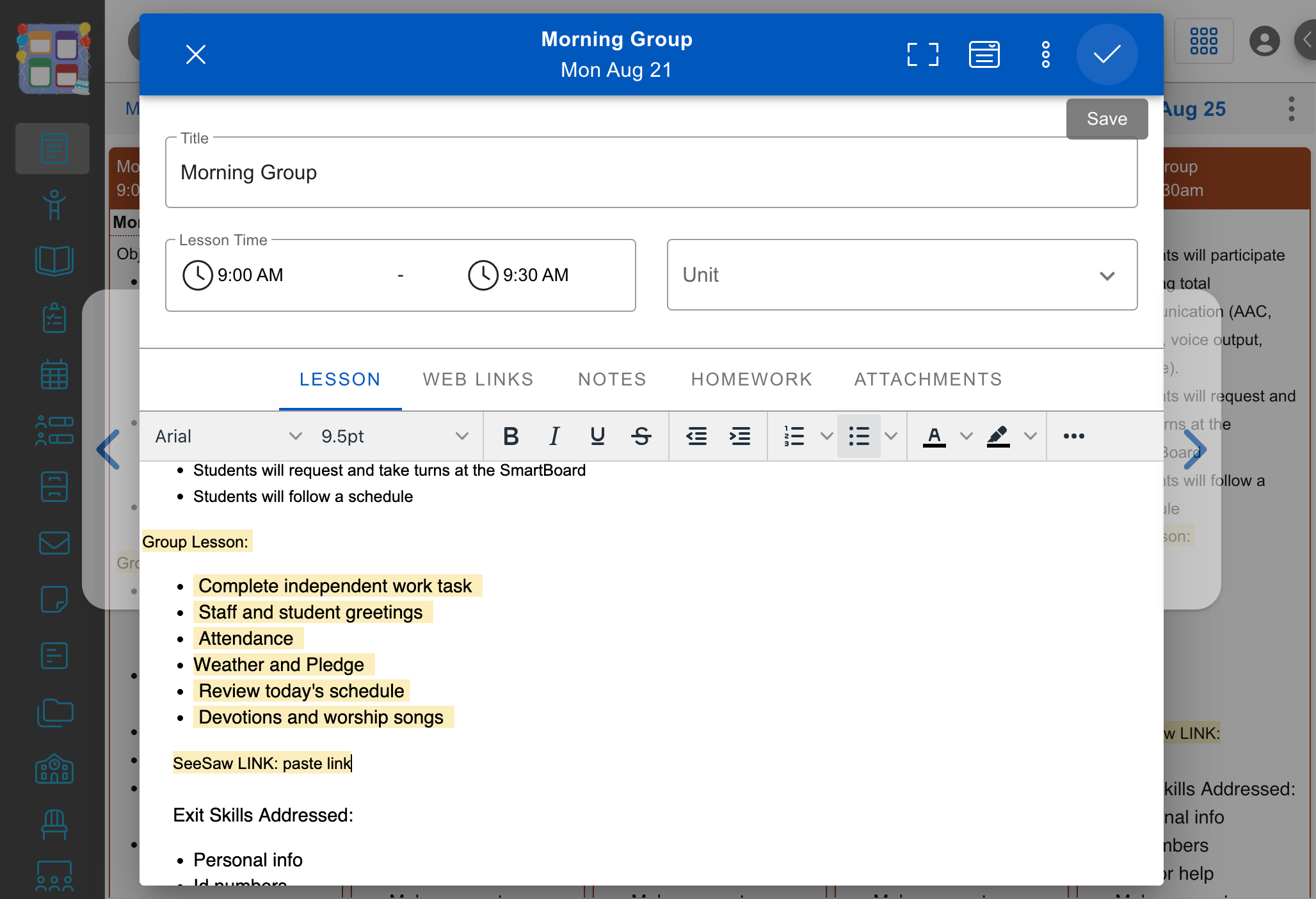This screenshot has height=899, width=1316.
Task: Toggle italic formatting
Action: click(554, 436)
